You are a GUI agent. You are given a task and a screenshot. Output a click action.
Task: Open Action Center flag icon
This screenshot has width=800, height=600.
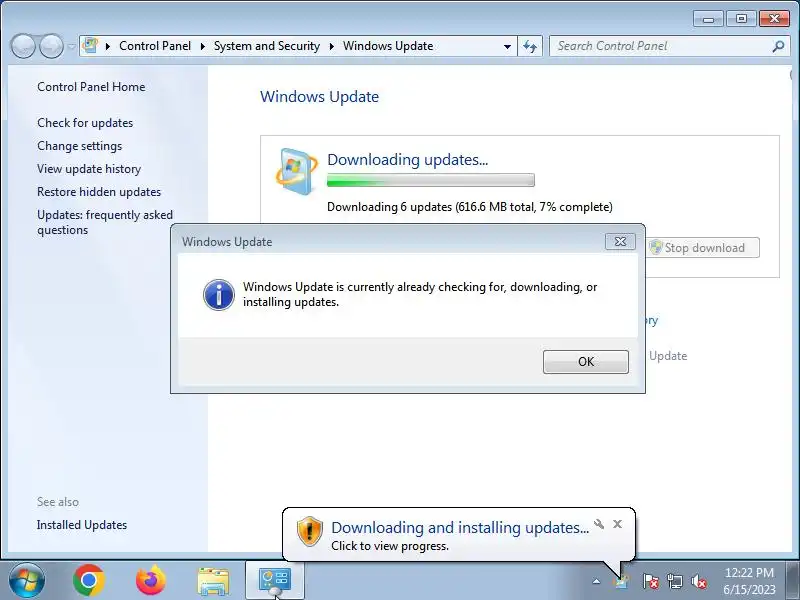650,581
